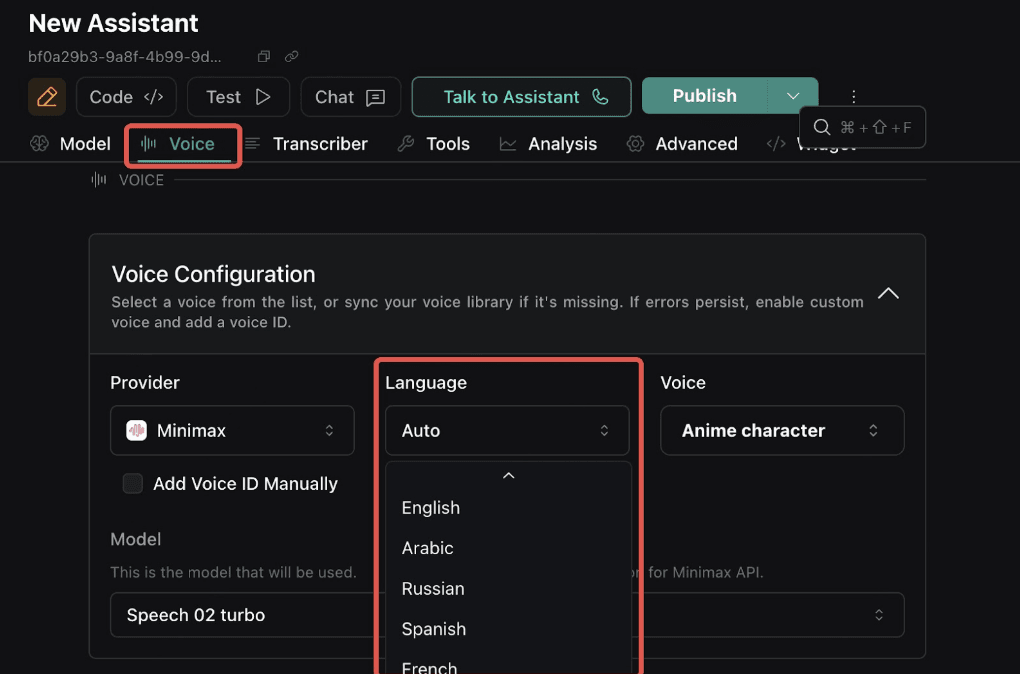Switch to the Transcriber tab
Screen dimensions: 1020x674
point(306,144)
